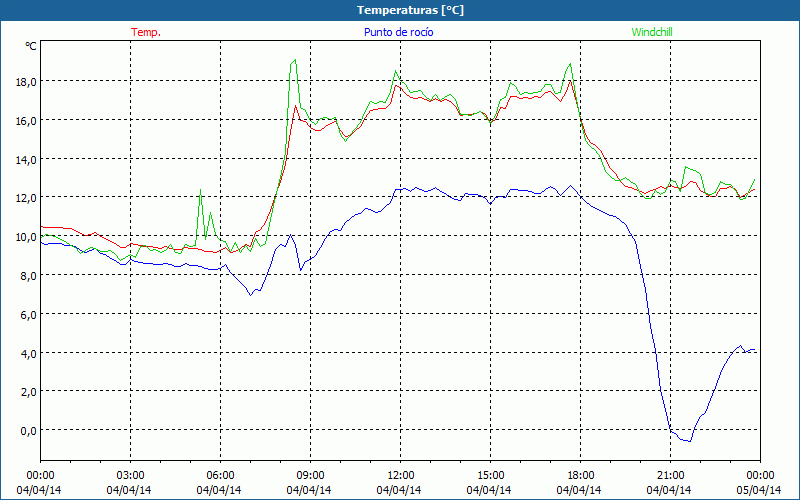Click the '06:00' time axis label
Screen dimensions: 800x500
coord(220,476)
